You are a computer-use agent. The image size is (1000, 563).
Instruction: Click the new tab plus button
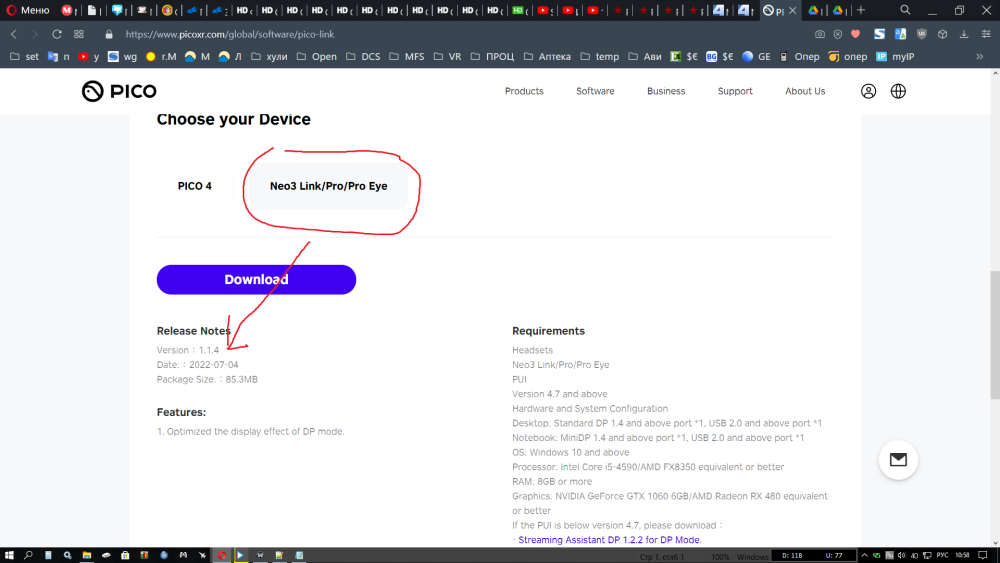click(x=860, y=10)
